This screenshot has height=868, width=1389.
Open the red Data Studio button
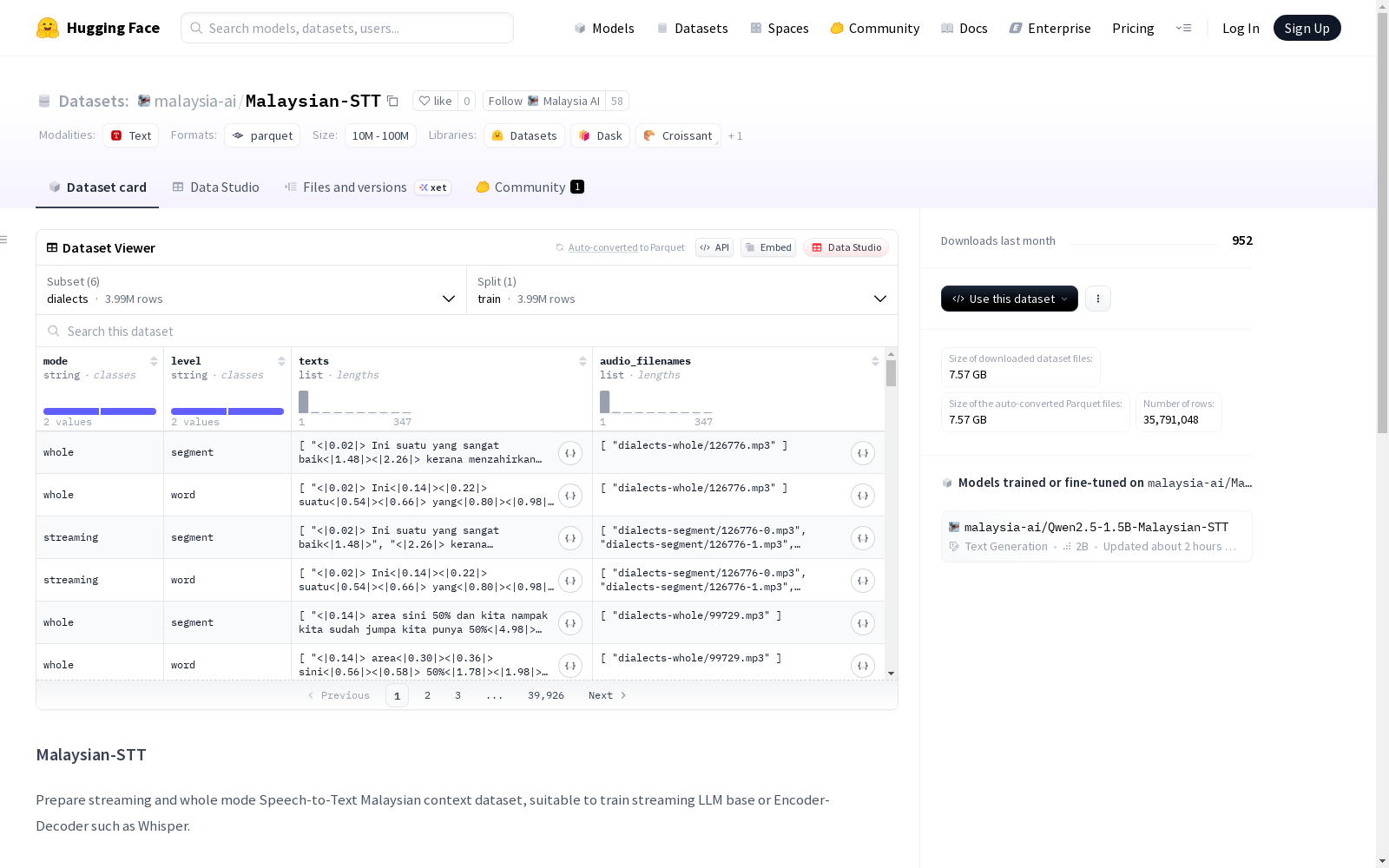(846, 247)
